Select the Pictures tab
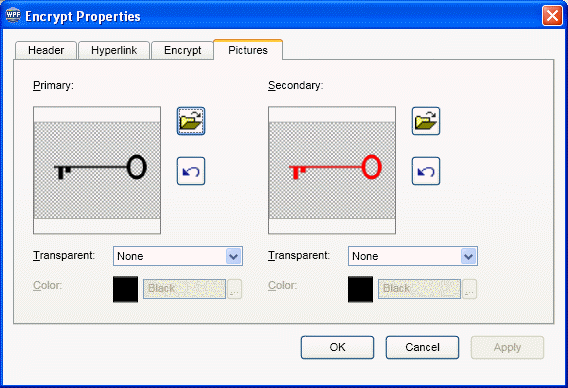The height and width of the screenshot is (388, 568). point(248,50)
